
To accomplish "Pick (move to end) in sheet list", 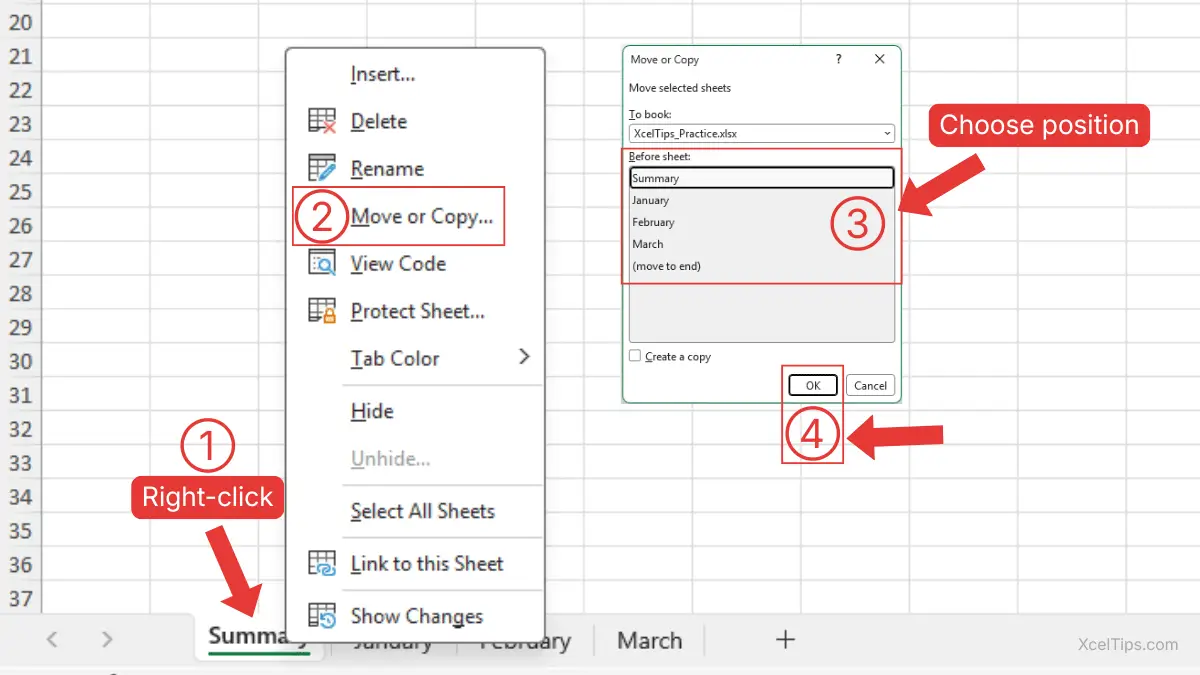I will coord(667,266).
